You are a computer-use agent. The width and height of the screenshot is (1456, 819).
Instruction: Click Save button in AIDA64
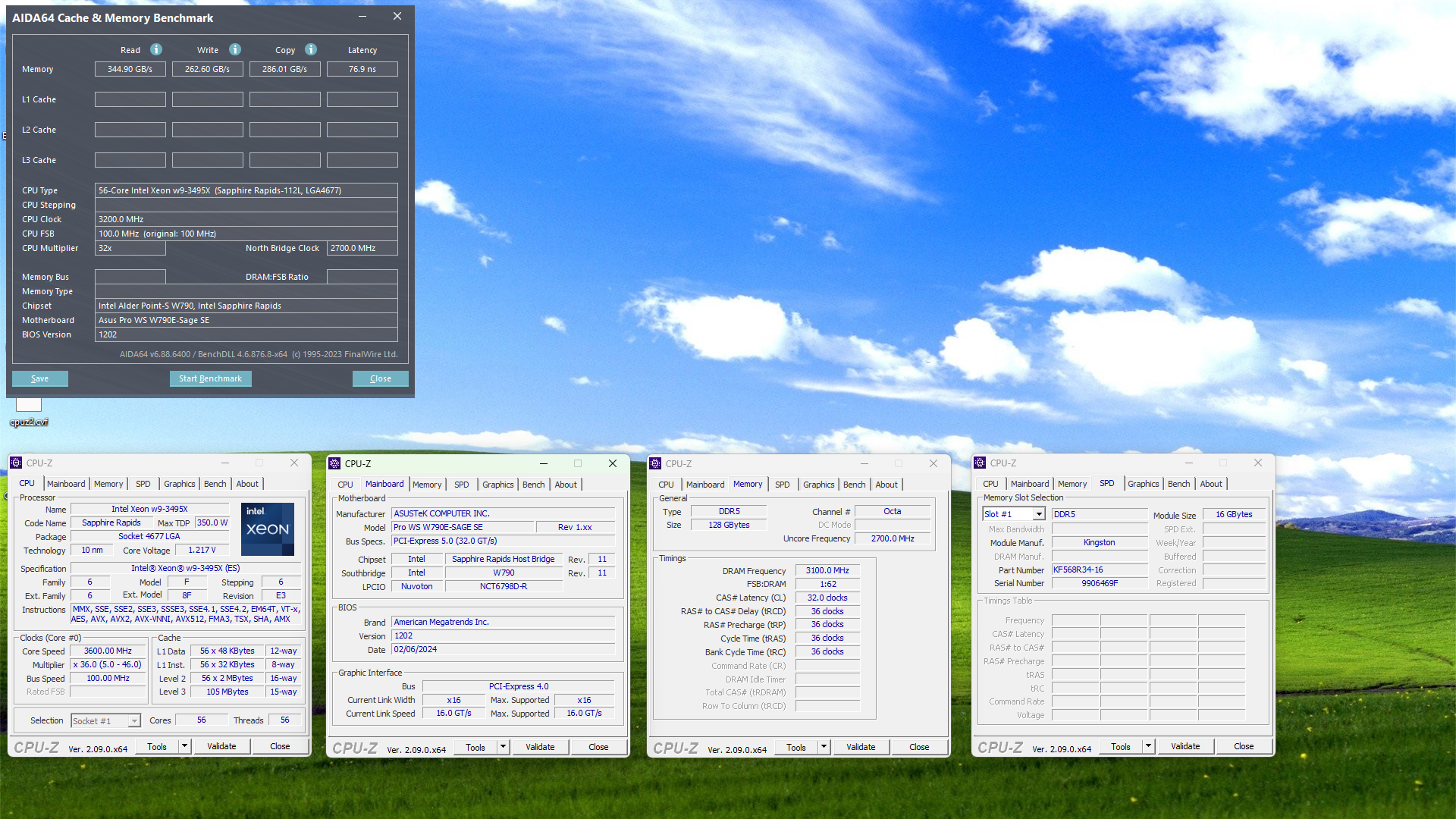tap(40, 378)
